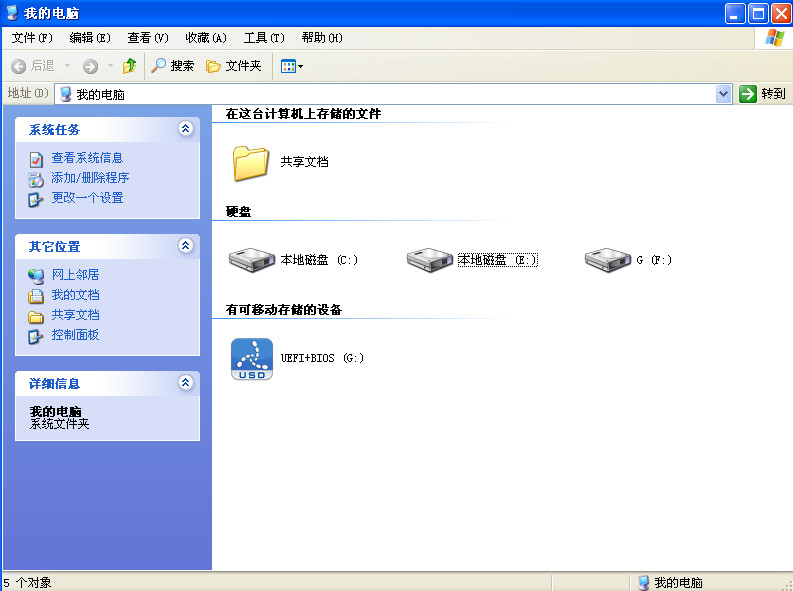
Task: Open the 收藏(A) menu
Action: tap(206, 38)
